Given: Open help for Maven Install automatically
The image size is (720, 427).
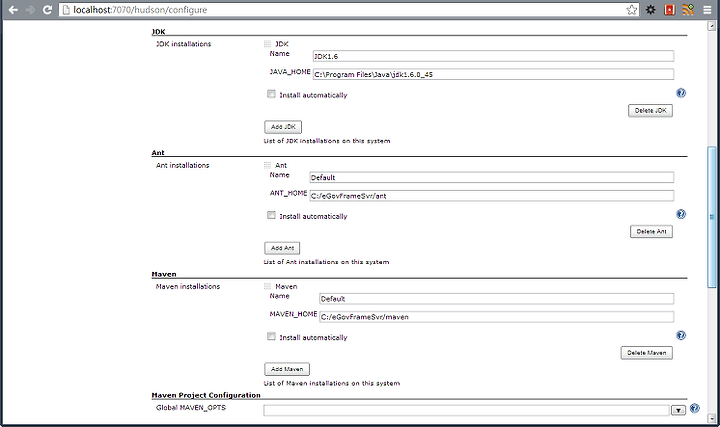Looking at the screenshot, I should tap(681, 336).
